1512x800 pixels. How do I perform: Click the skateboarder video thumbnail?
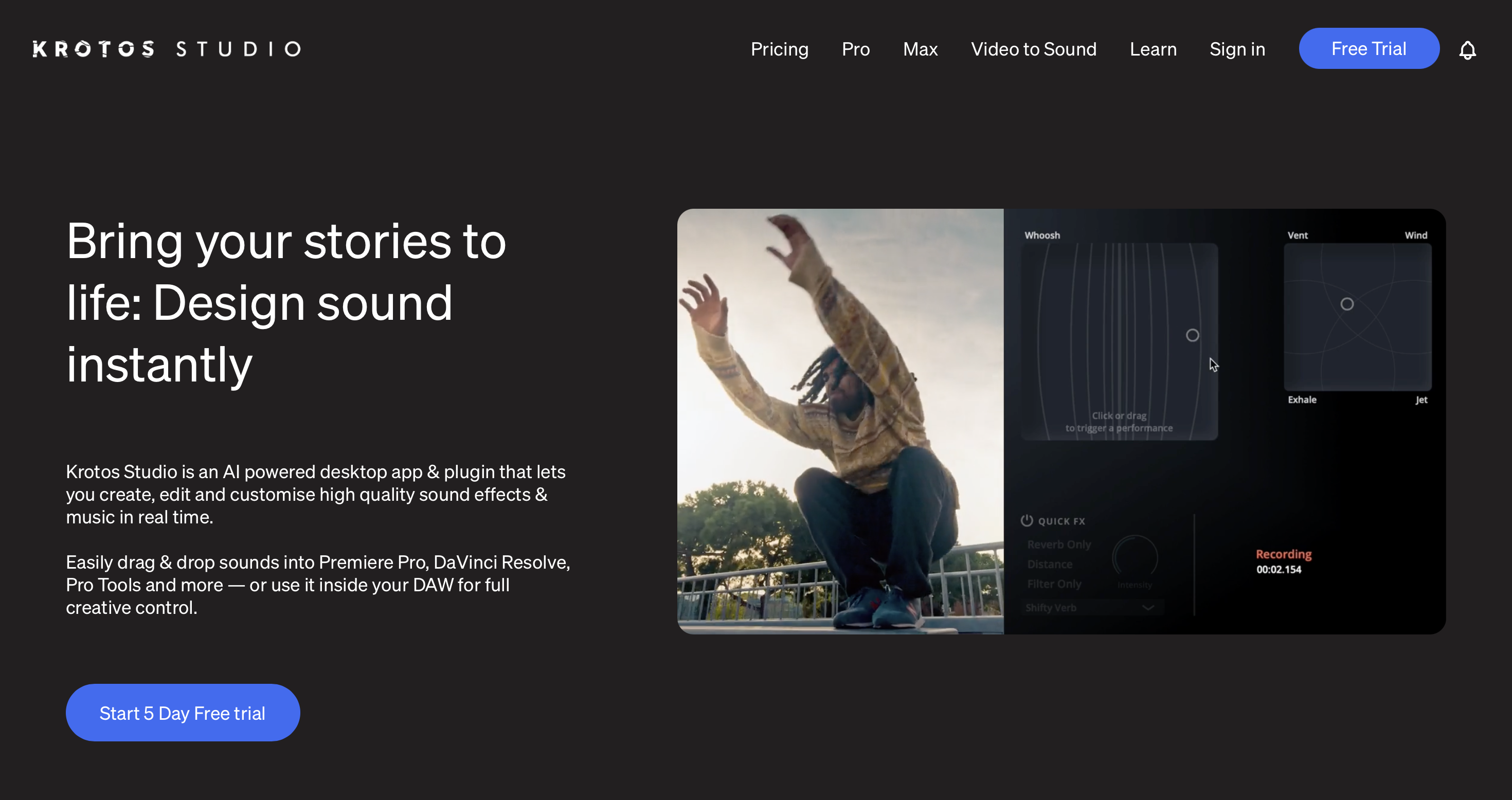tap(840, 421)
